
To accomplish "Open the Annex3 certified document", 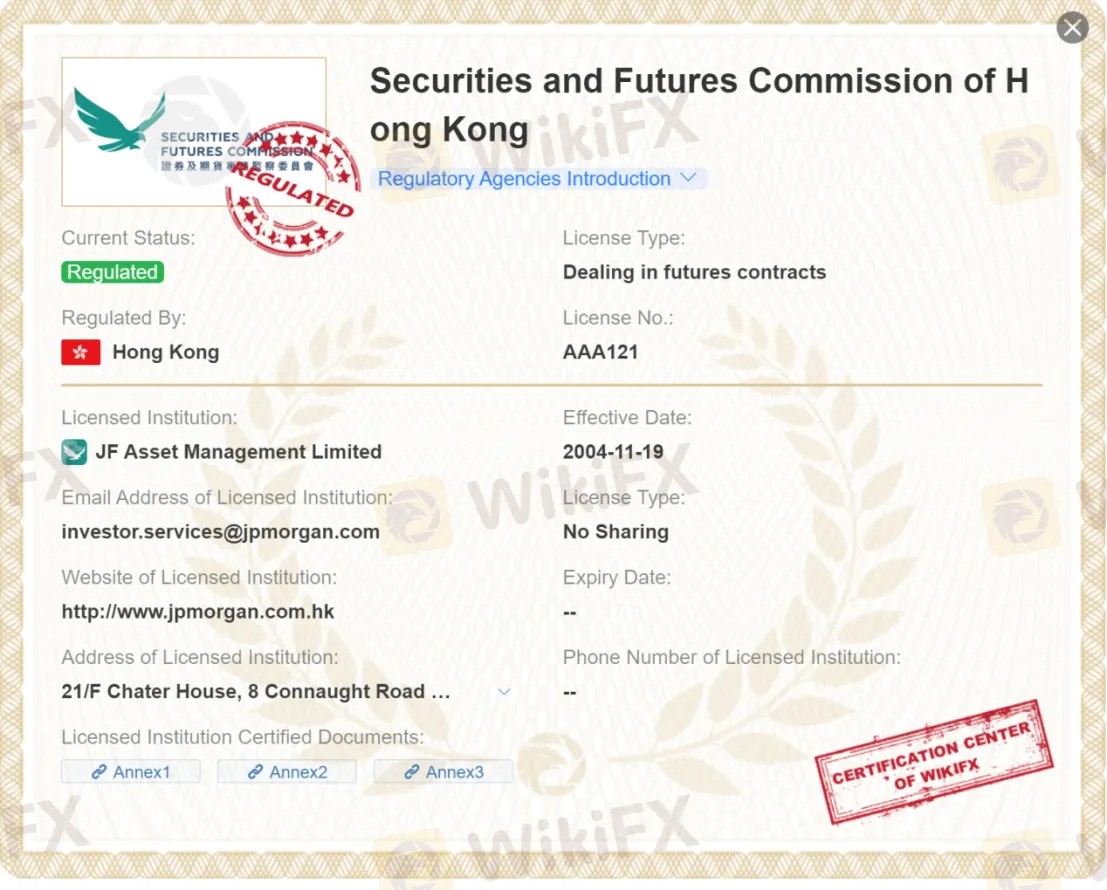I will coord(443,771).
